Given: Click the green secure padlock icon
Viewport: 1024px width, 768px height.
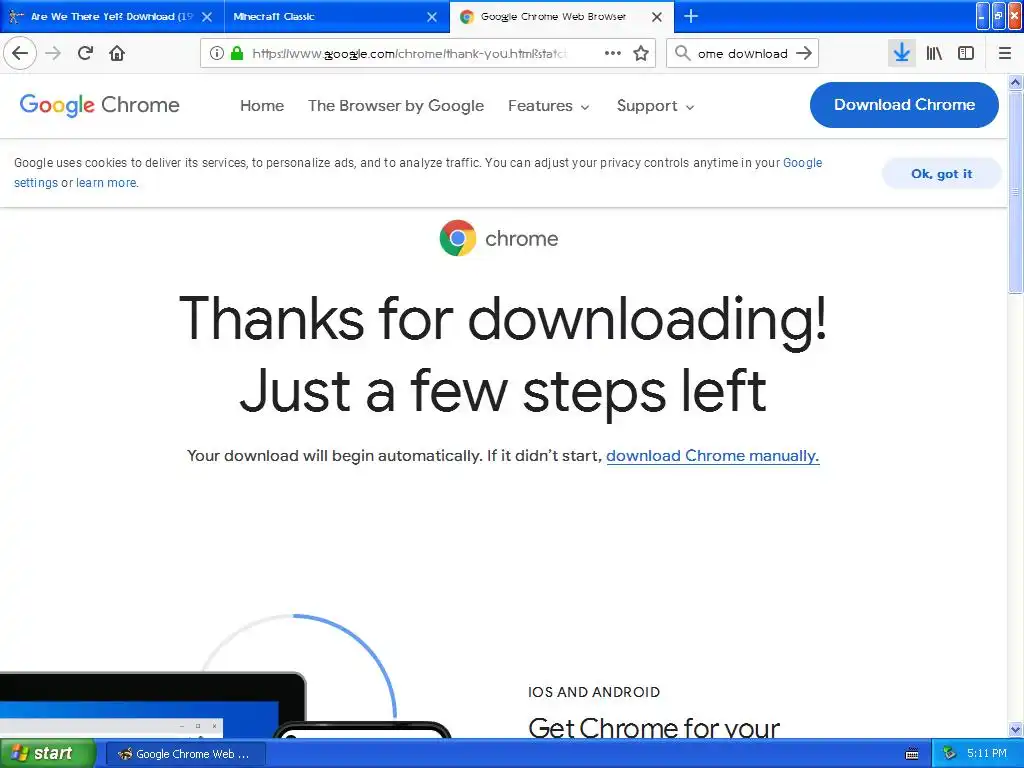Looking at the screenshot, I should 236,54.
